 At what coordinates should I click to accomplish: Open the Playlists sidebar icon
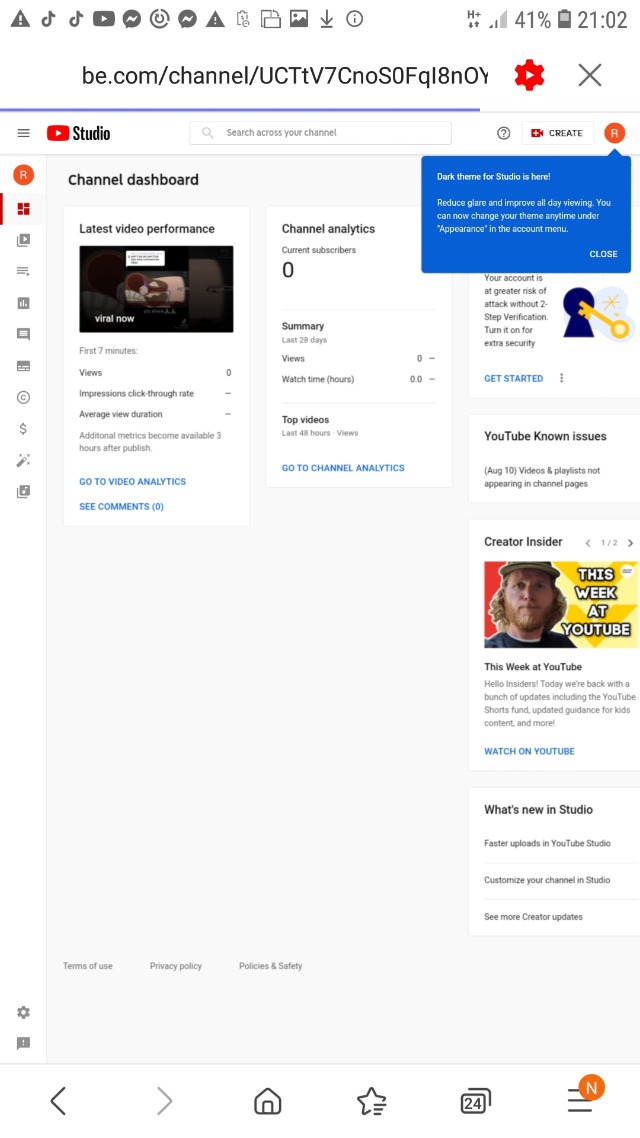(23, 271)
